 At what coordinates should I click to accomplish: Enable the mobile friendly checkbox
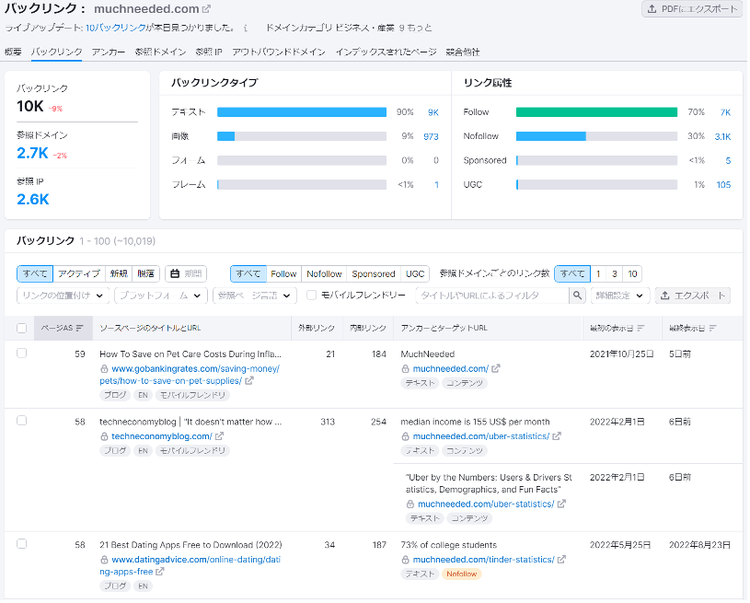click(x=311, y=296)
